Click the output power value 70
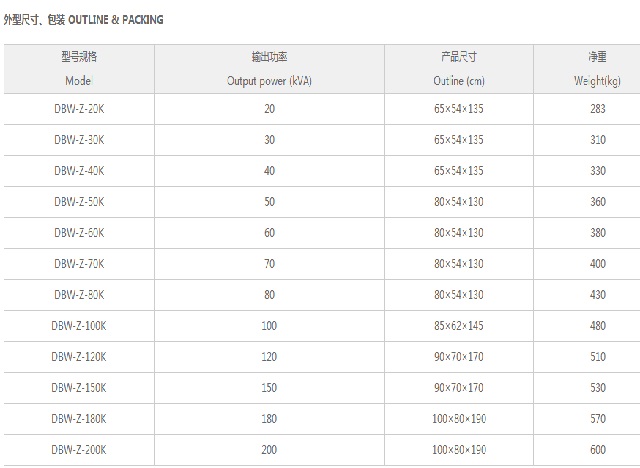This screenshot has width=640, height=468. pyautogui.click(x=269, y=264)
